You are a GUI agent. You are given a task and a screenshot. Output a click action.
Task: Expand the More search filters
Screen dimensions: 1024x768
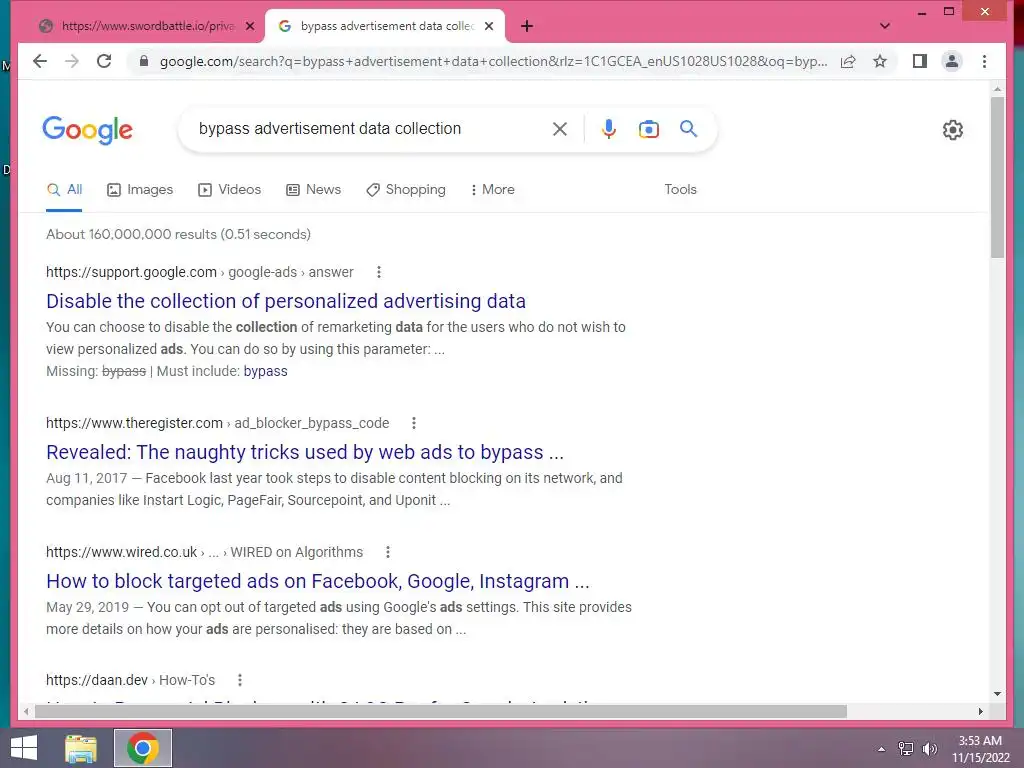(x=492, y=189)
